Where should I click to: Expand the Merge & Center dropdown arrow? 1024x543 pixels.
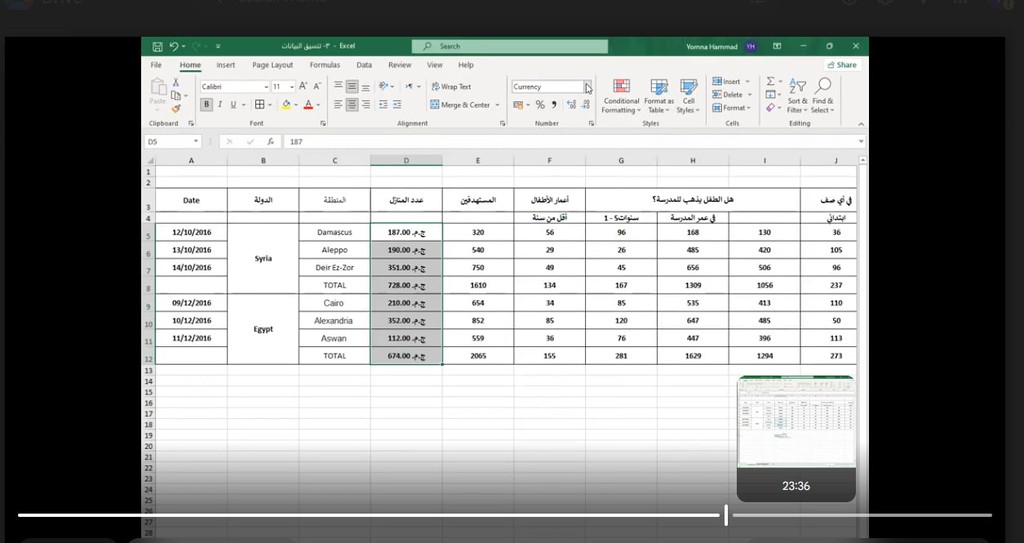pos(498,105)
